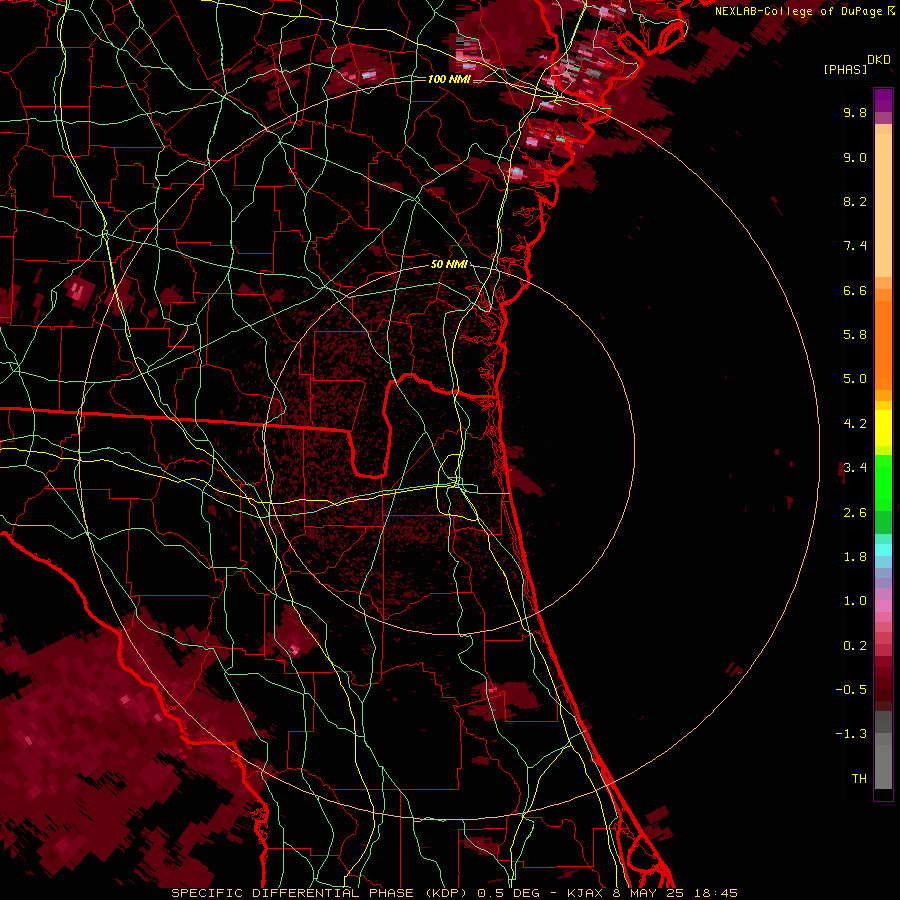Viewport: 900px width, 900px height.
Task: Click the 7.4 scale value
Action: click(x=855, y=246)
